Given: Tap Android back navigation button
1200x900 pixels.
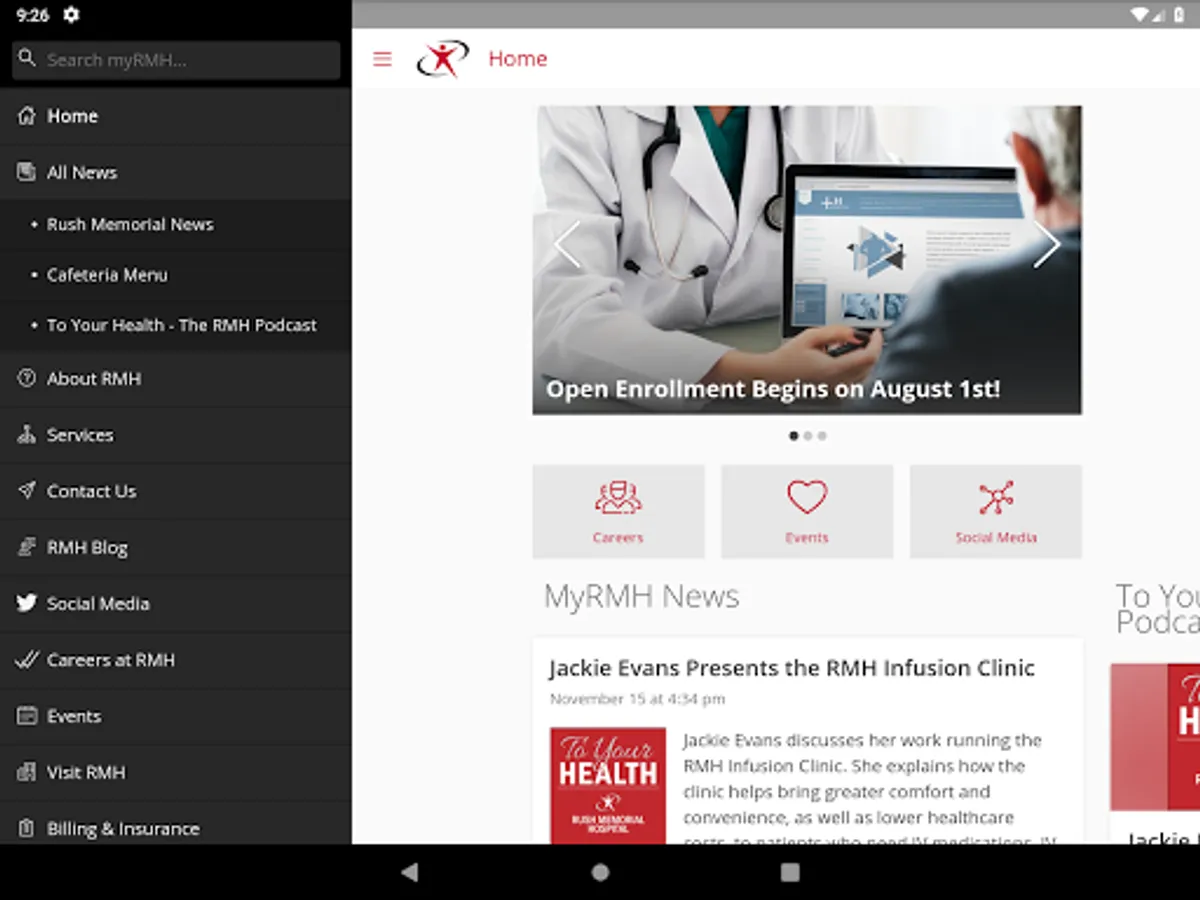Looking at the screenshot, I should coord(409,872).
